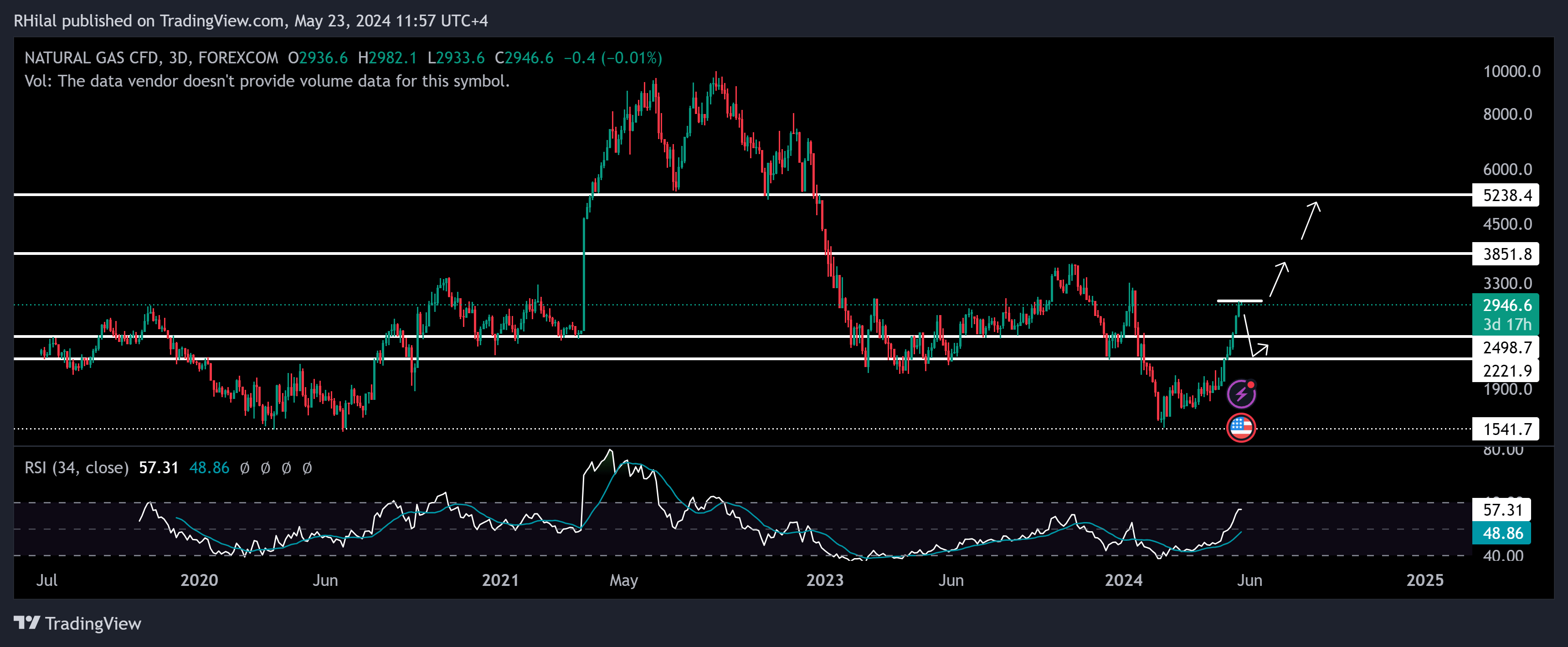Click the closing price C2946.6 value
This screenshot has width=1568, height=647.
tap(524, 58)
